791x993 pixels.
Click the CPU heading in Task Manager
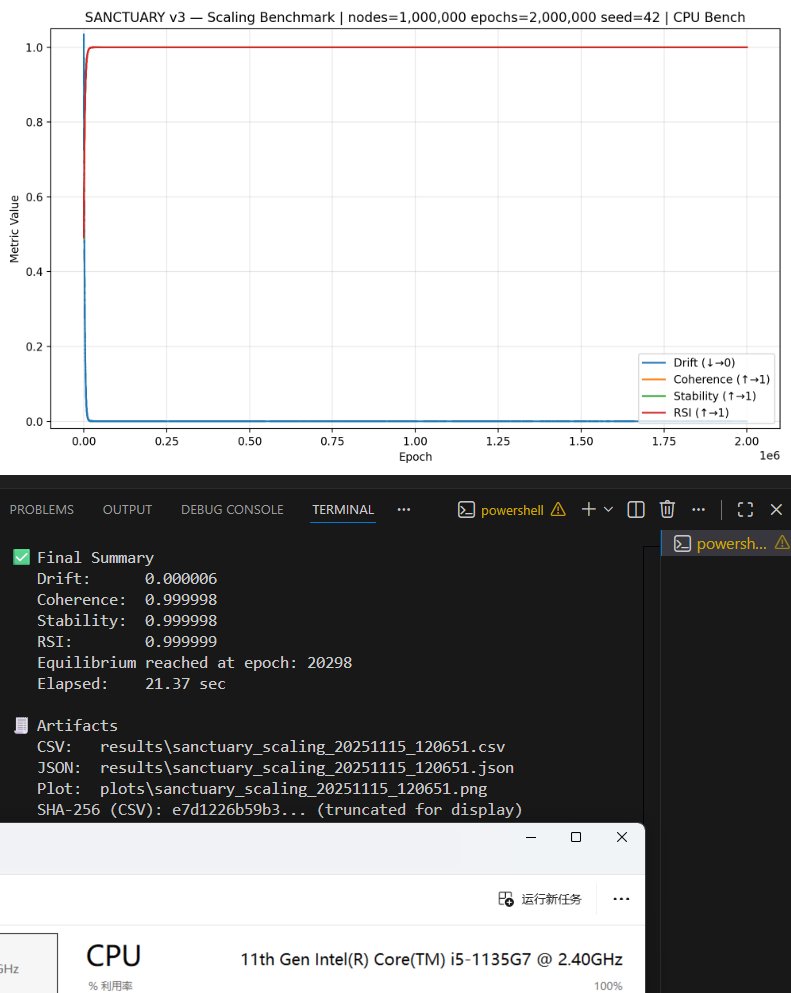(113, 956)
